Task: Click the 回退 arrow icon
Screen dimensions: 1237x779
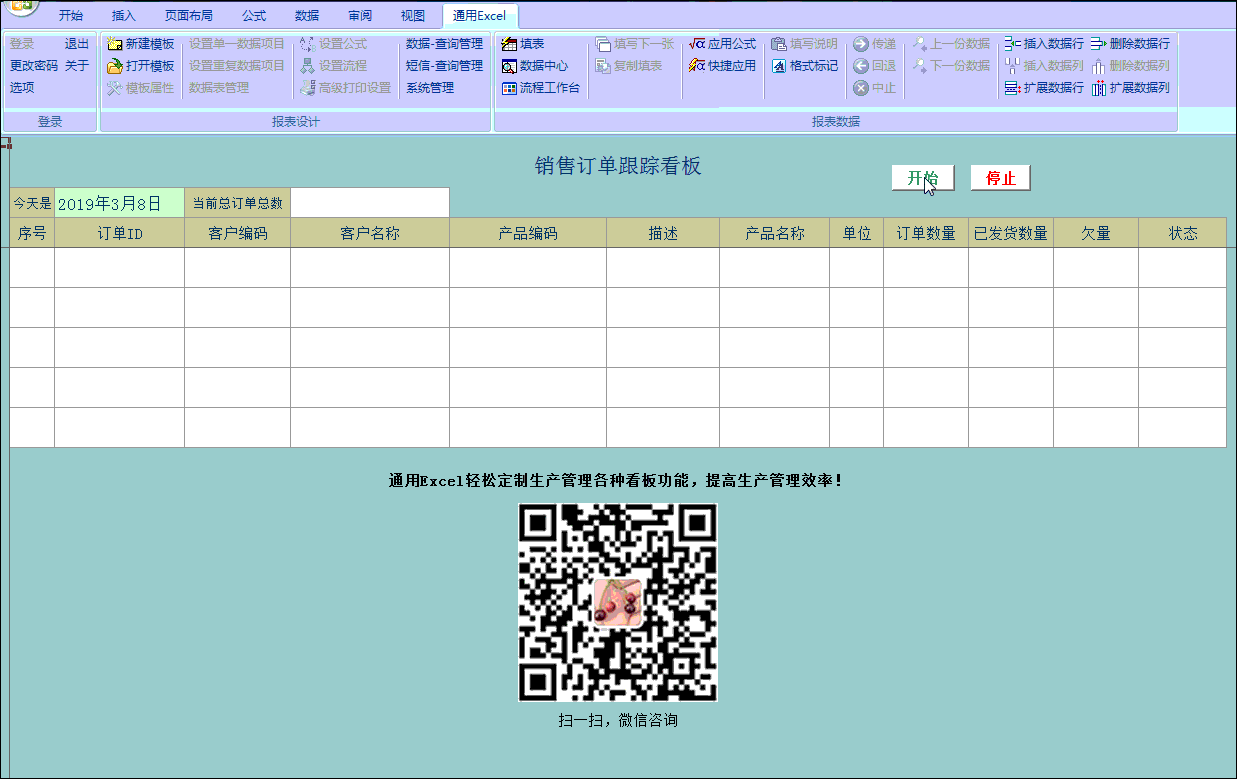Action: click(x=860, y=66)
